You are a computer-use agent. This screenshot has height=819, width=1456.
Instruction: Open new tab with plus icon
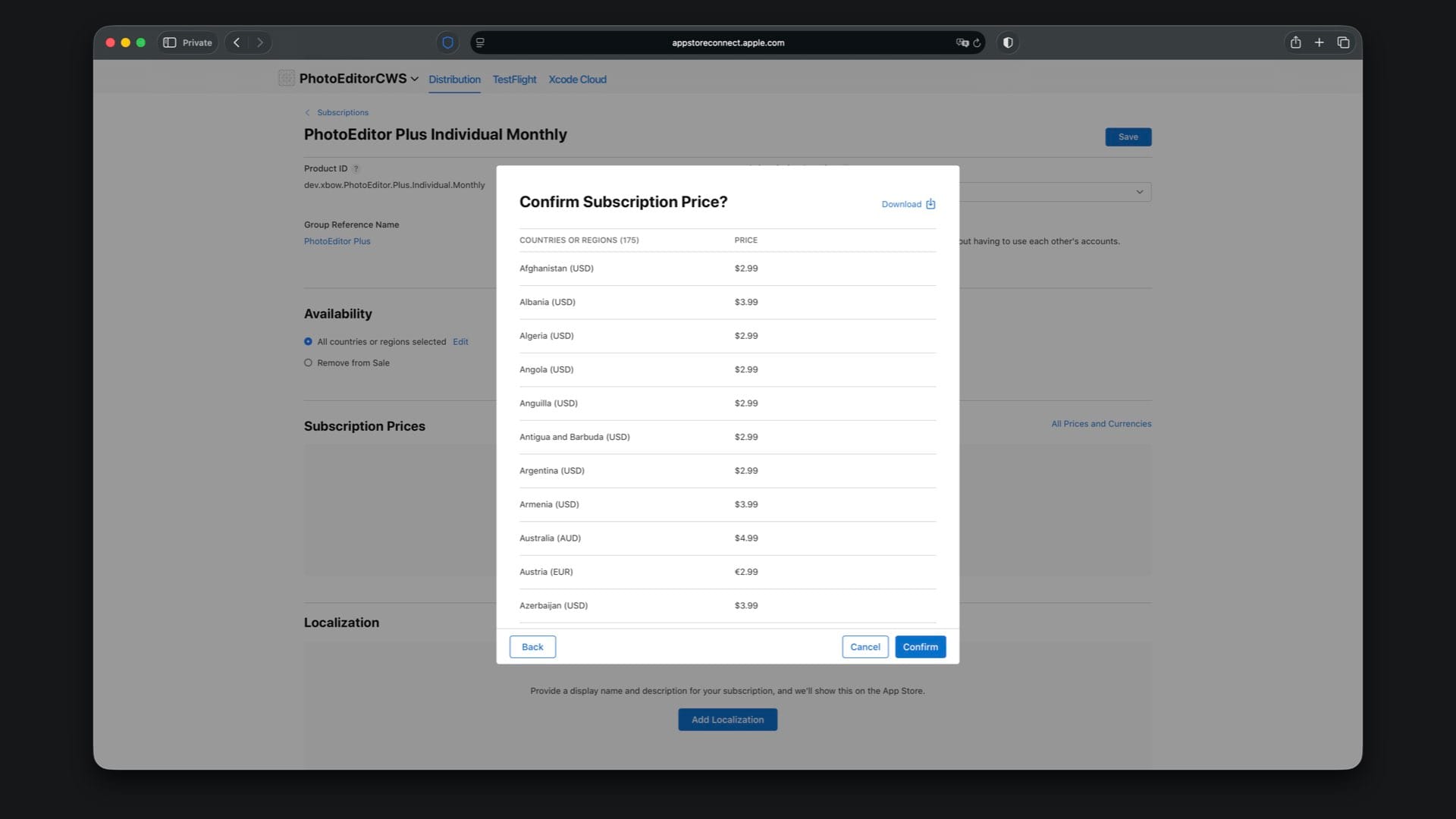[x=1319, y=42]
